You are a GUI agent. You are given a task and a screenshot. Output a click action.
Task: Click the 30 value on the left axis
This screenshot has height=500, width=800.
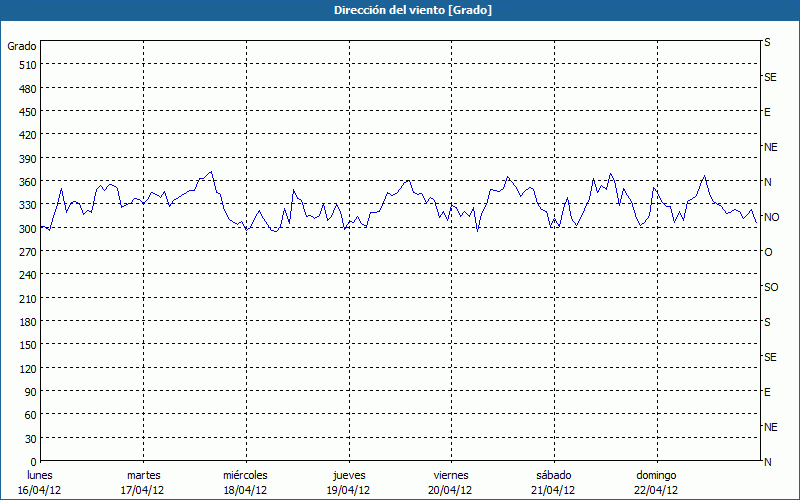coord(30,438)
